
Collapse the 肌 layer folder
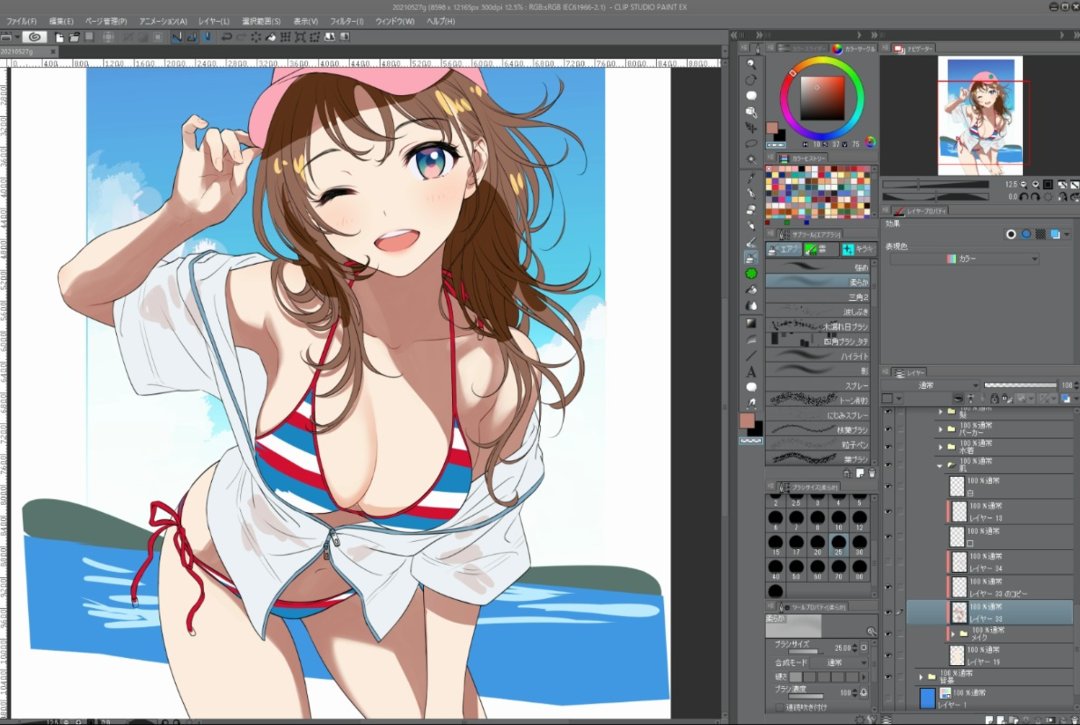pos(940,465)
